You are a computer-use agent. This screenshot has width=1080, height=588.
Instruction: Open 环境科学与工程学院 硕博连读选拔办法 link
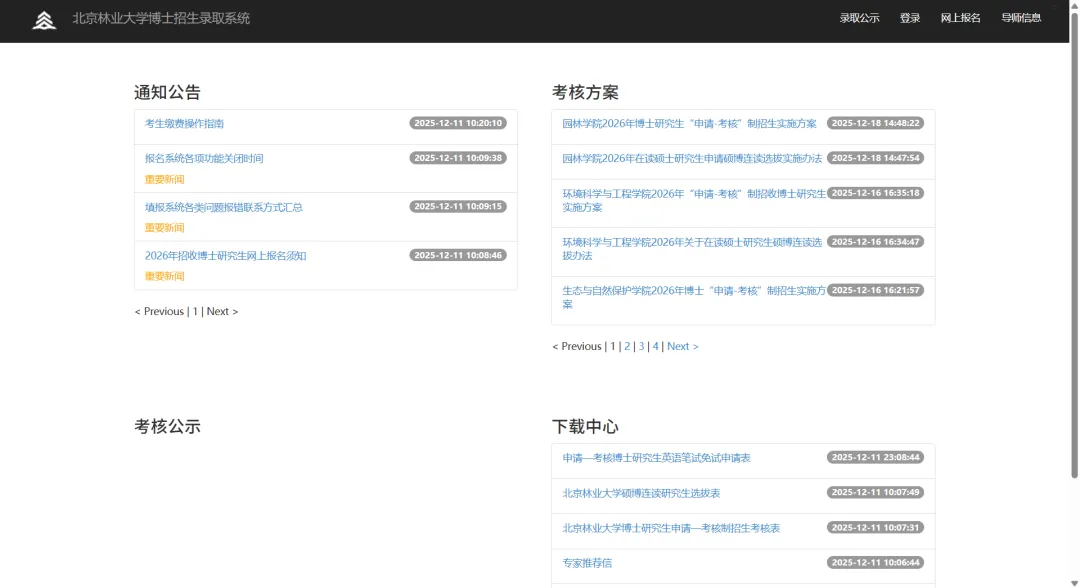tap(692, 249)
